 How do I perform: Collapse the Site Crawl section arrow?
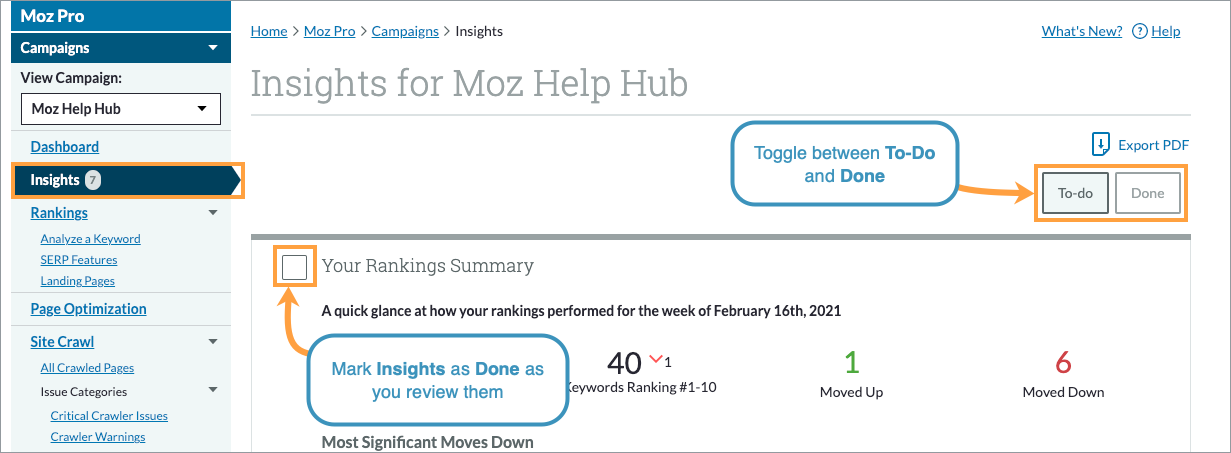212,342
